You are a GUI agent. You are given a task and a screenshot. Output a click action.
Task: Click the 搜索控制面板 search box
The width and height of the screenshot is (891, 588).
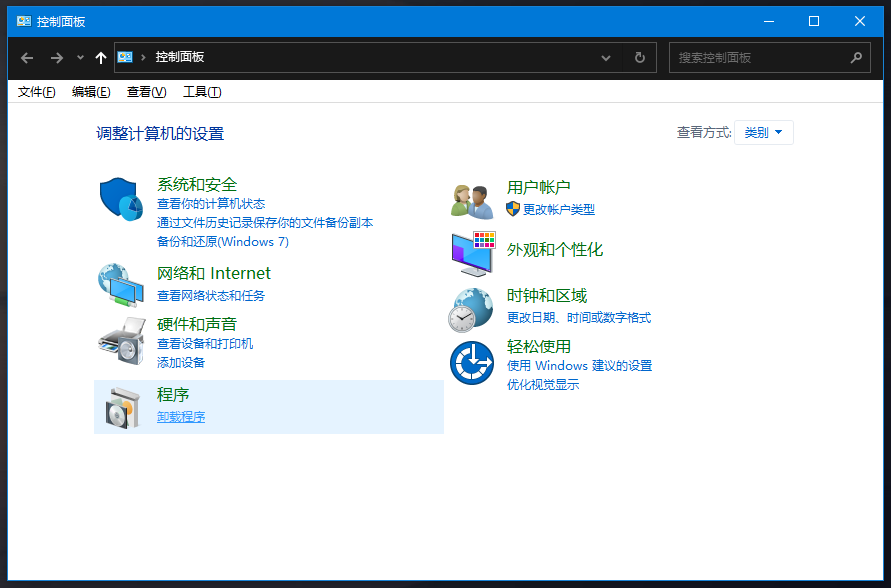point(769,57)
